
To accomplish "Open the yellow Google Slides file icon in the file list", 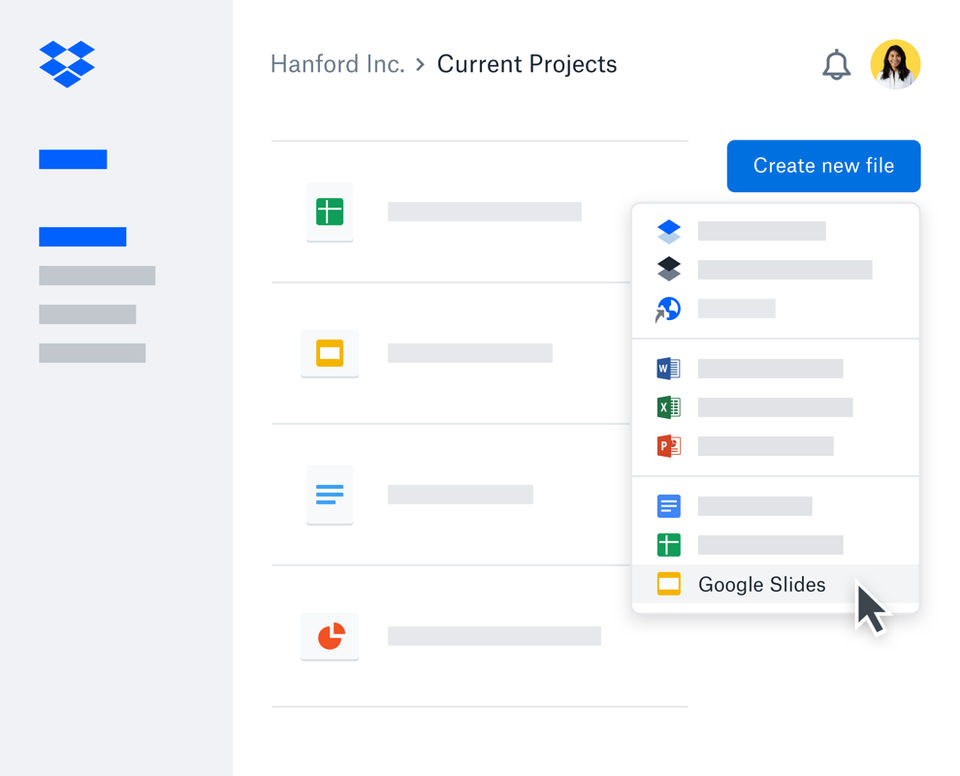I will click(329, 353).
